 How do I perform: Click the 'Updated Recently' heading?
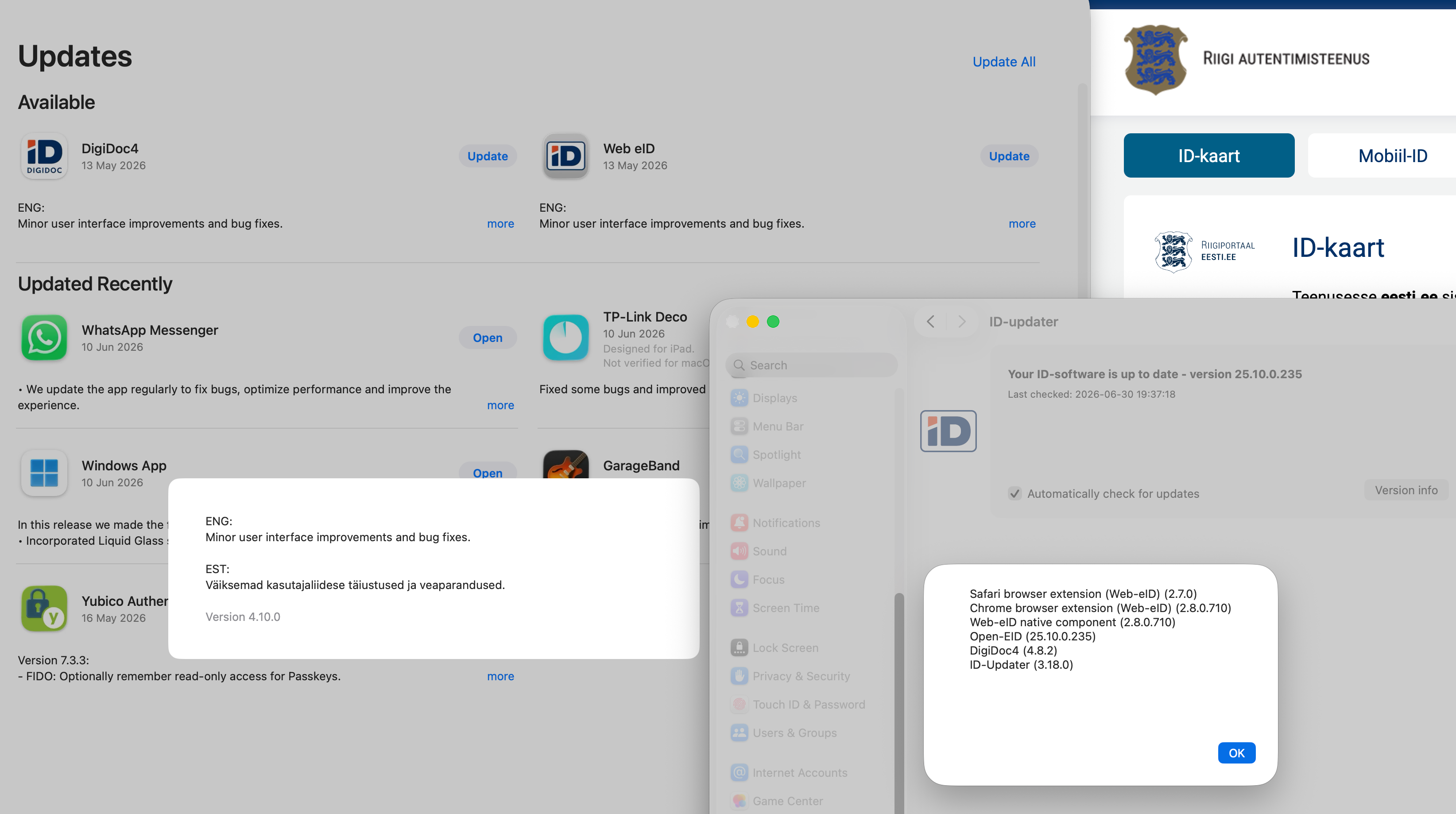pyautogui.click(x=95, y=284)
